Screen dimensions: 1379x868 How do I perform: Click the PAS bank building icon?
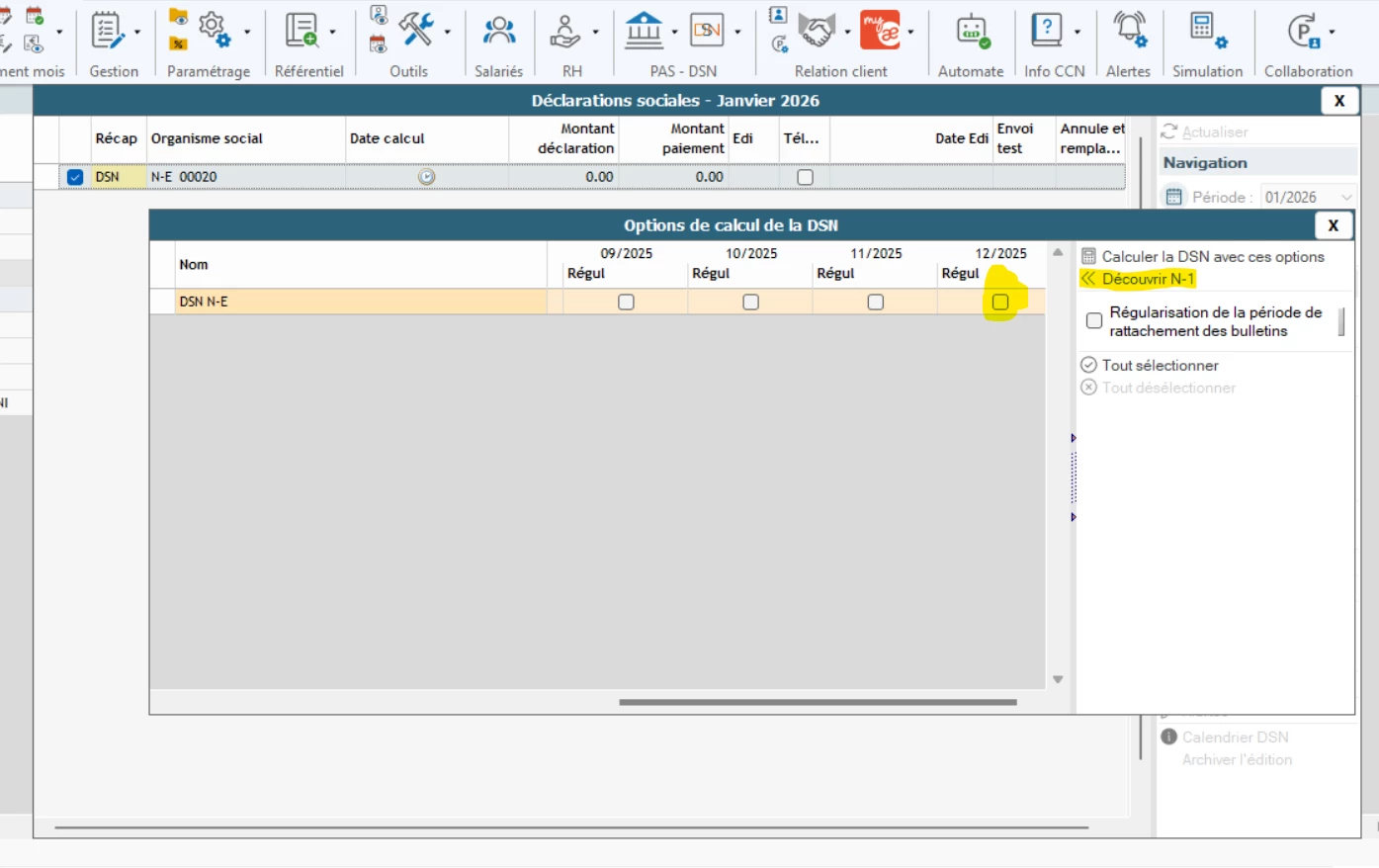click(x=645, y=30)
